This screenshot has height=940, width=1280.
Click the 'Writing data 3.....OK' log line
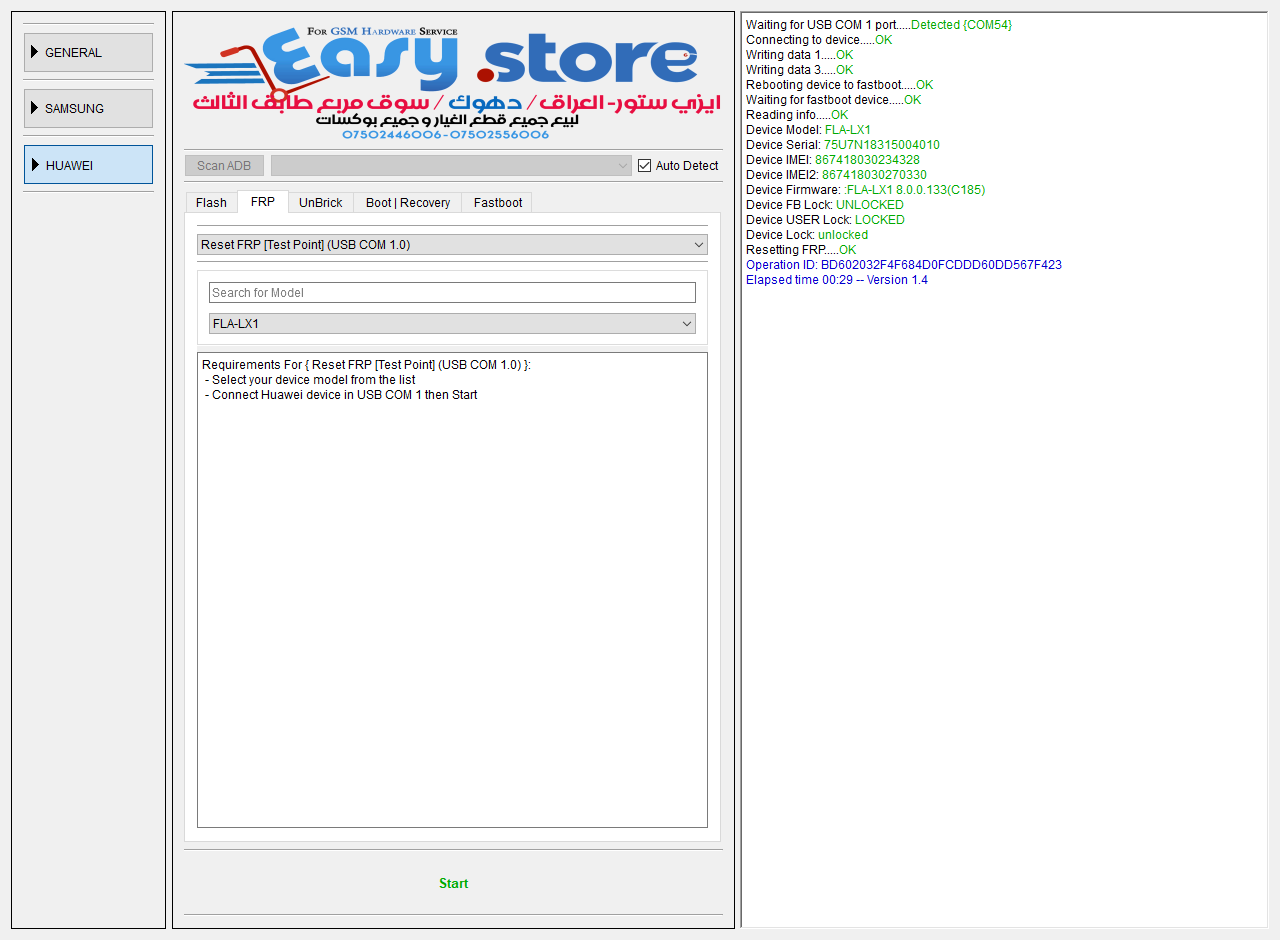(800, 70)
